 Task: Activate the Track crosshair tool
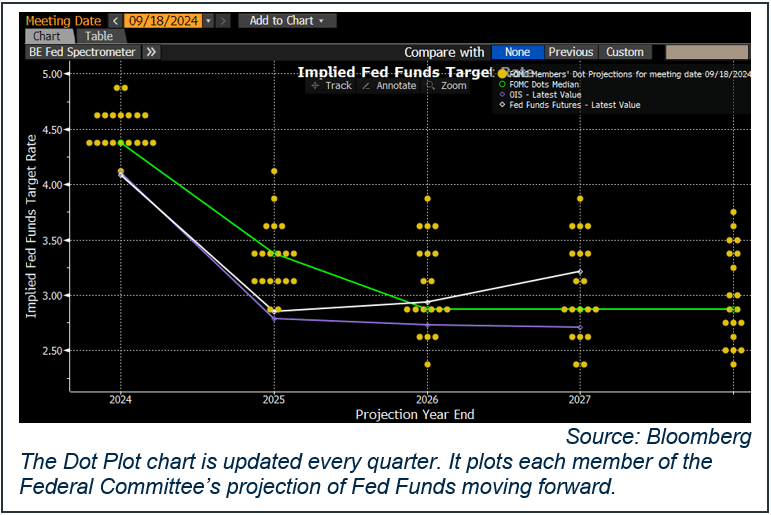(x=331, y=86)
